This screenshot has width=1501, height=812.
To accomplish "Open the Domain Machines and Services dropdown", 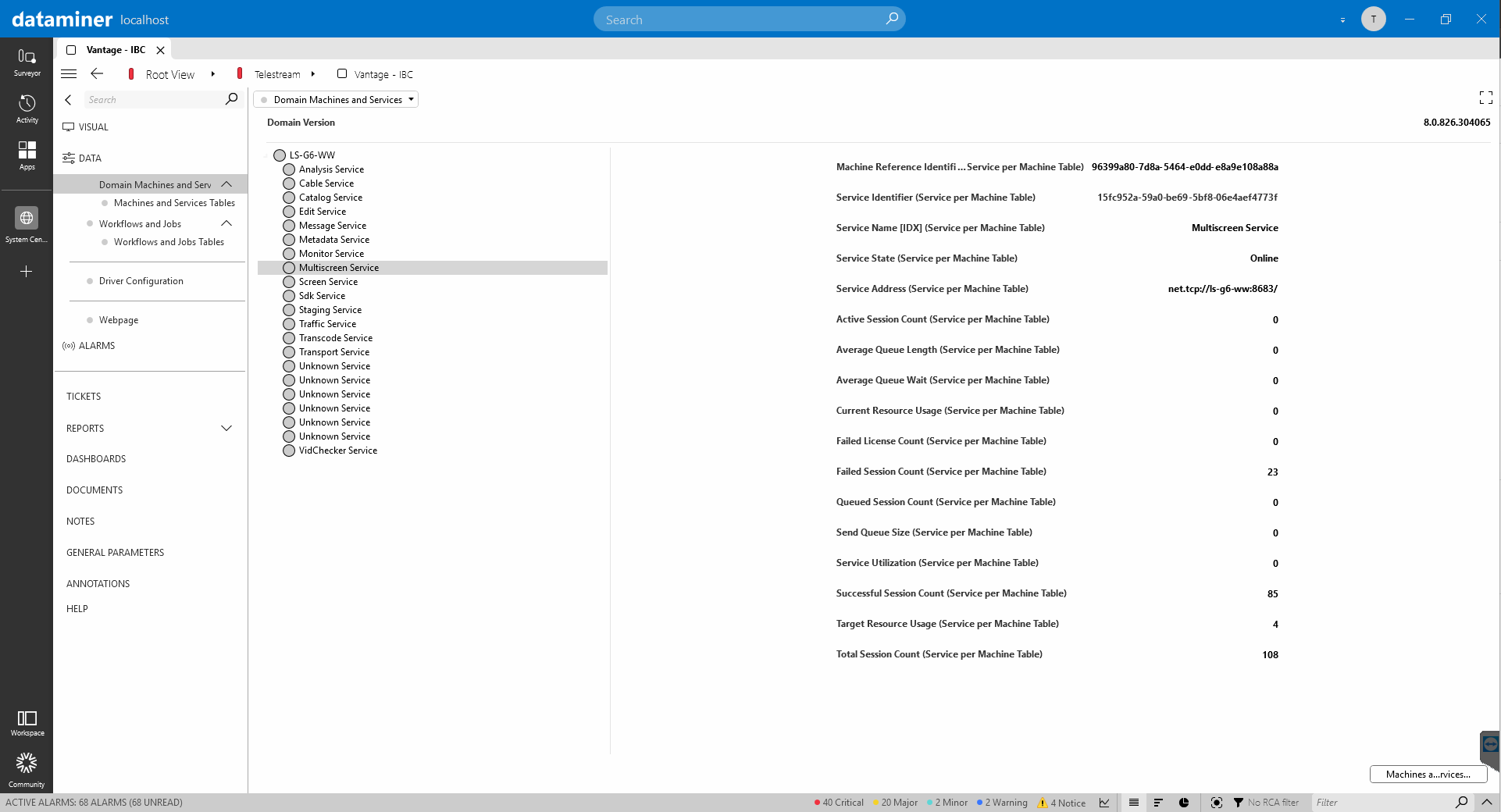I will click(x=336, y=99).
